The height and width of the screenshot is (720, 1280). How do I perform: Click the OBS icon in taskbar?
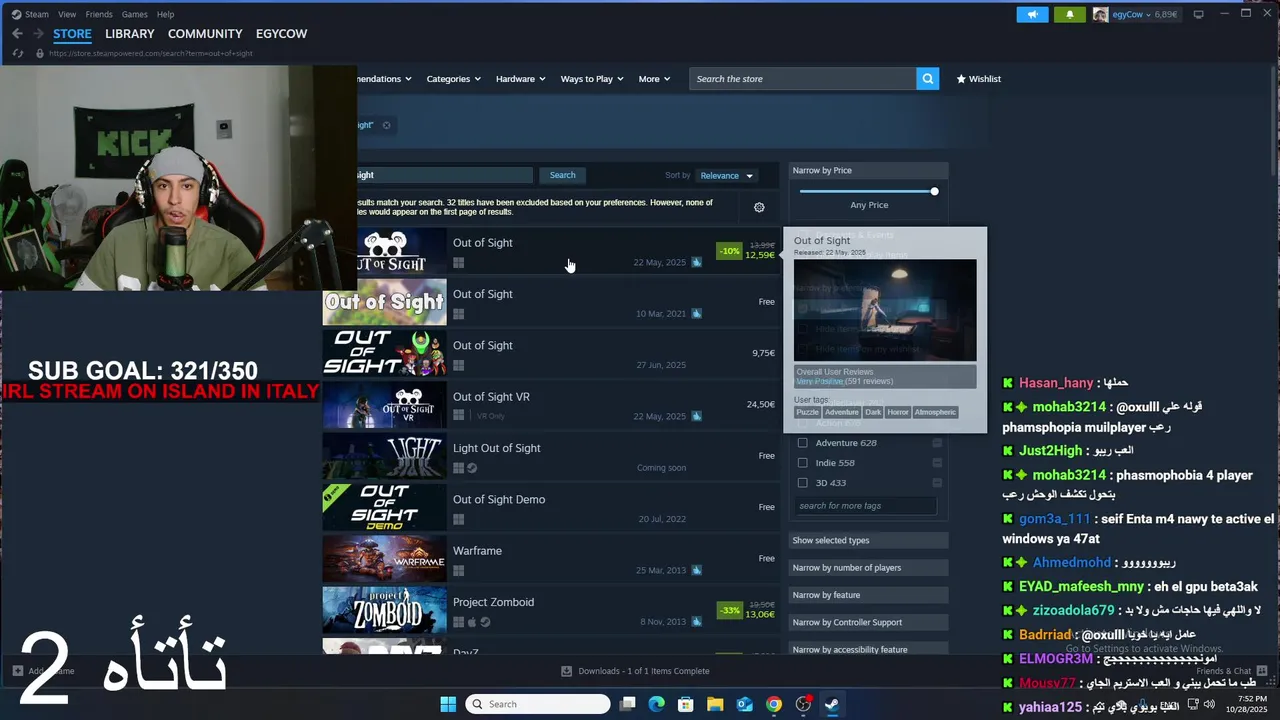[803, 704]
